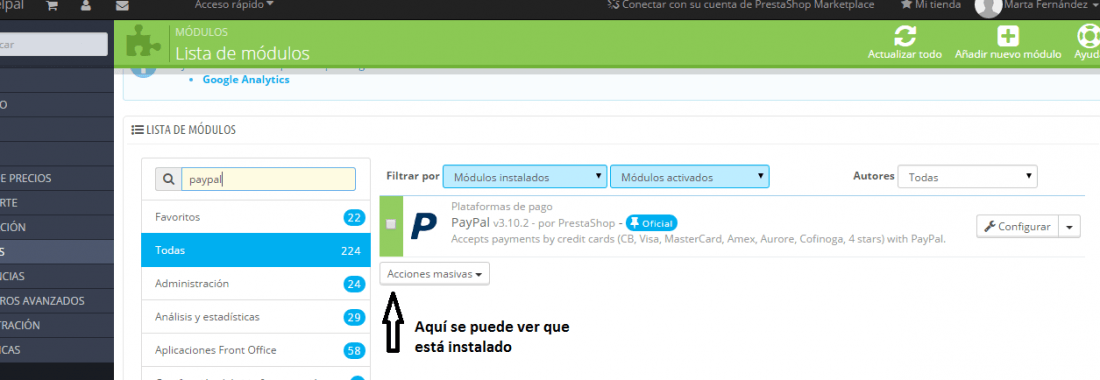Screen dimensions: 1100x380
Task: Select Aplicaciones Front Office category
Action: (x=255, y=350)
